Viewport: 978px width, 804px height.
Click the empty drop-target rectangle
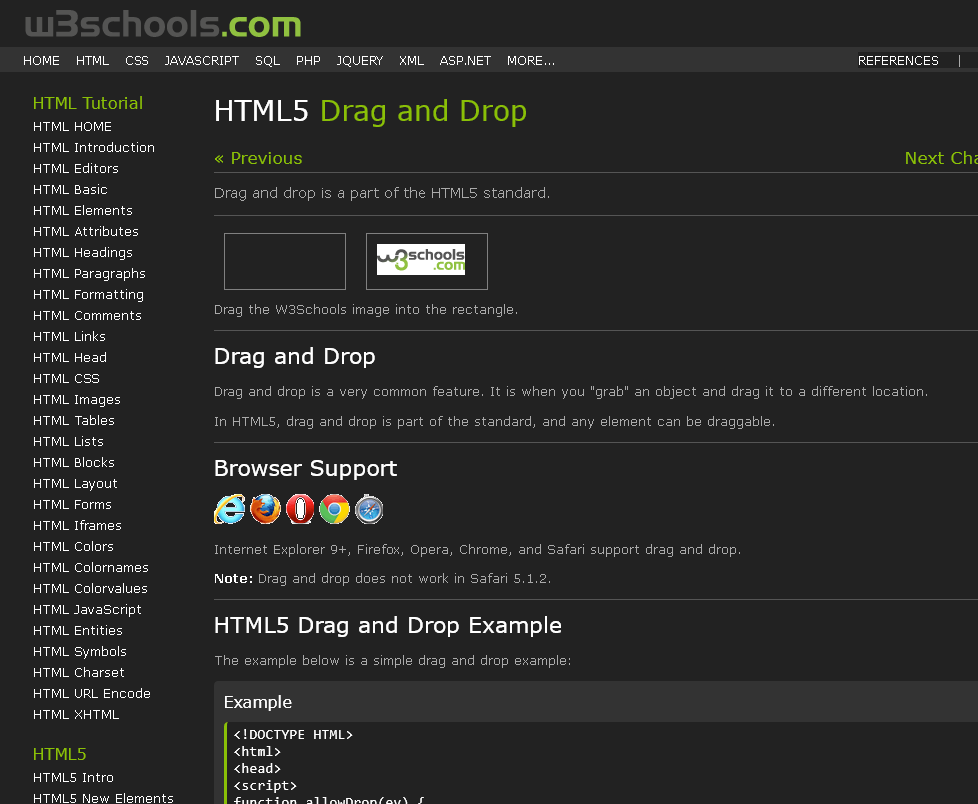coord(284,260)
